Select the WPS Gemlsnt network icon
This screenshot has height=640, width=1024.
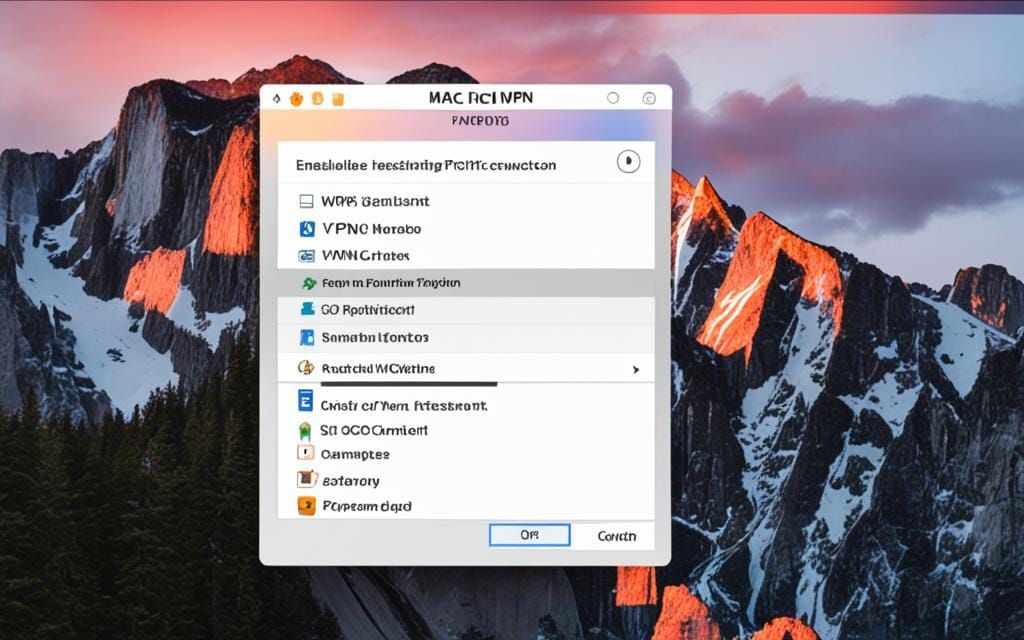coord(308,200)
